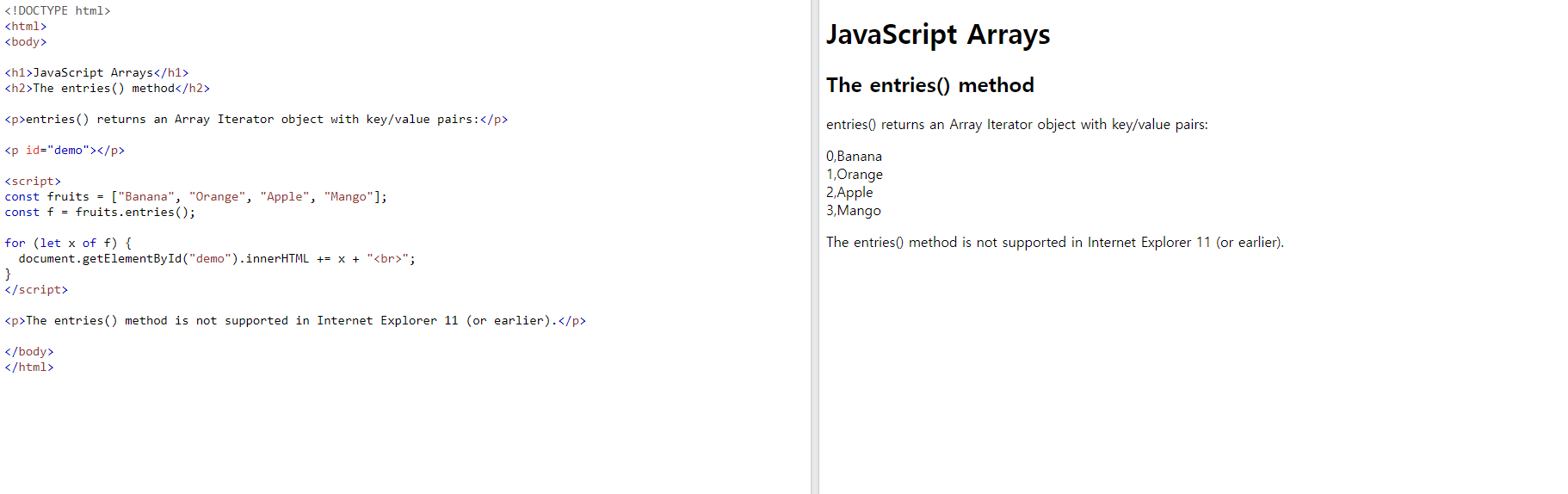Click the rendered entries() description sentence
The width and height of the screenshot is (1568, 494).
[x=1017, y=125]
